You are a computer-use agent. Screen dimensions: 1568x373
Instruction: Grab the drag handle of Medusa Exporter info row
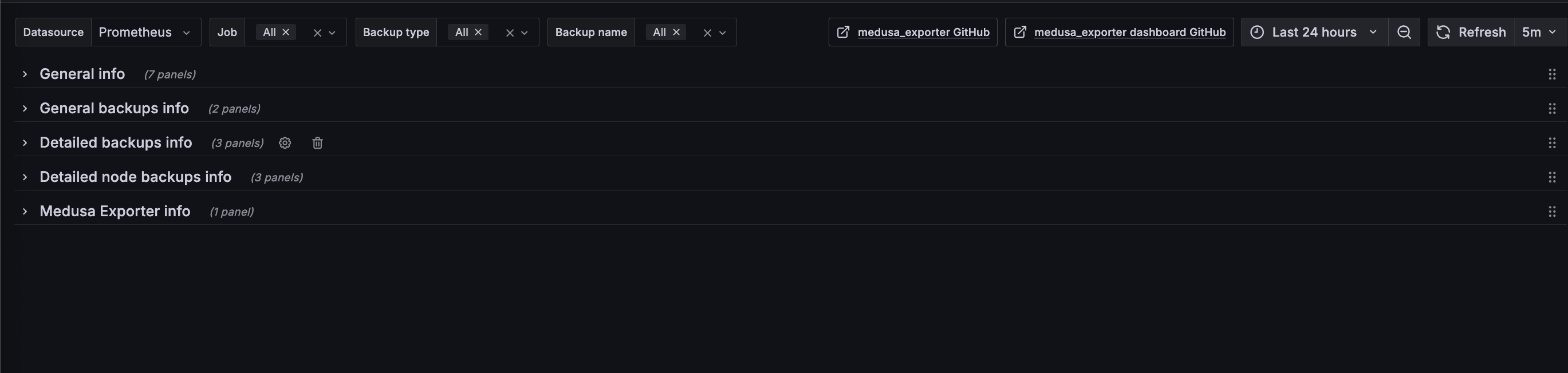(1553, 211)
